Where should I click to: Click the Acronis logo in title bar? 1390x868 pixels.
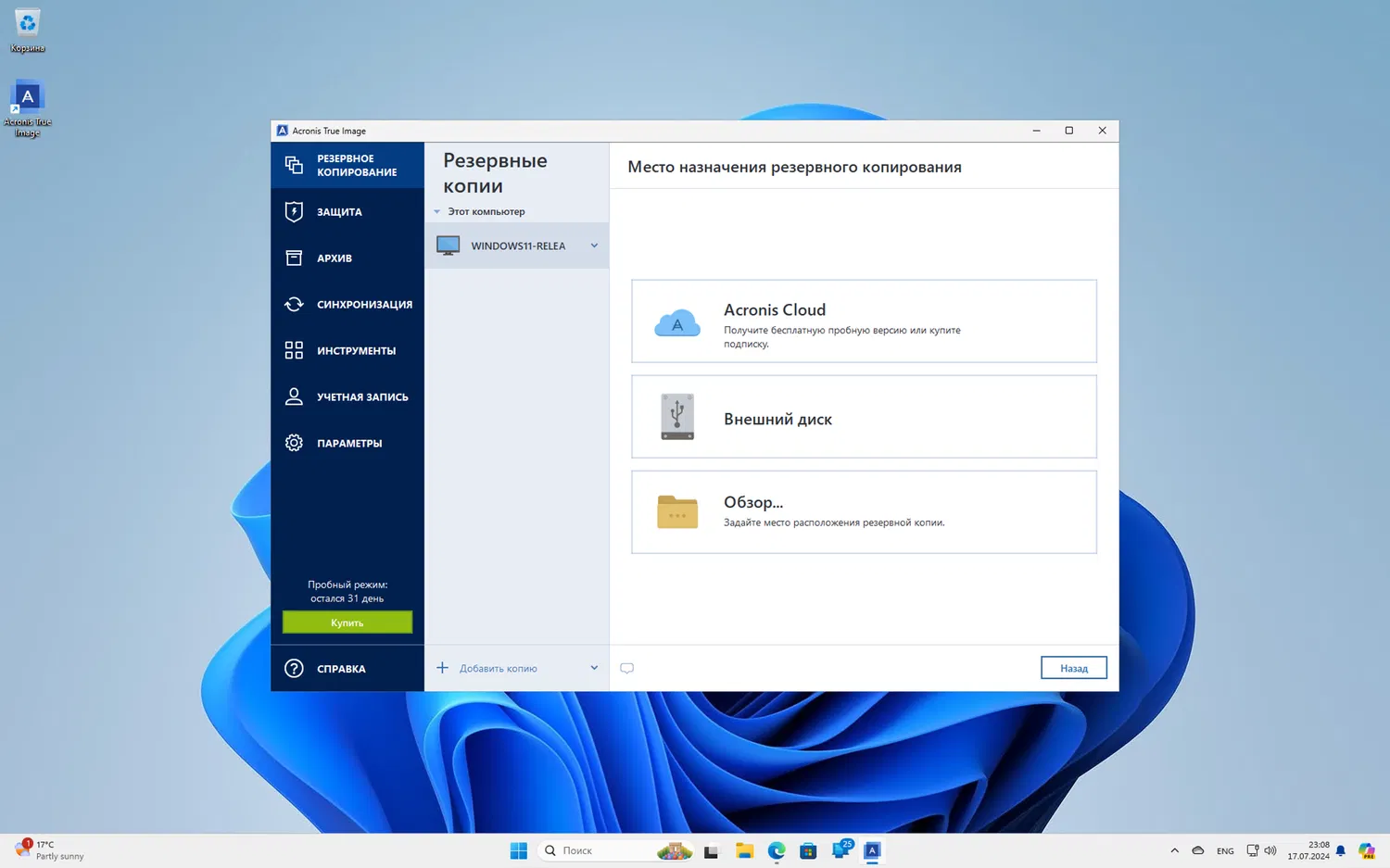(283, 131)
